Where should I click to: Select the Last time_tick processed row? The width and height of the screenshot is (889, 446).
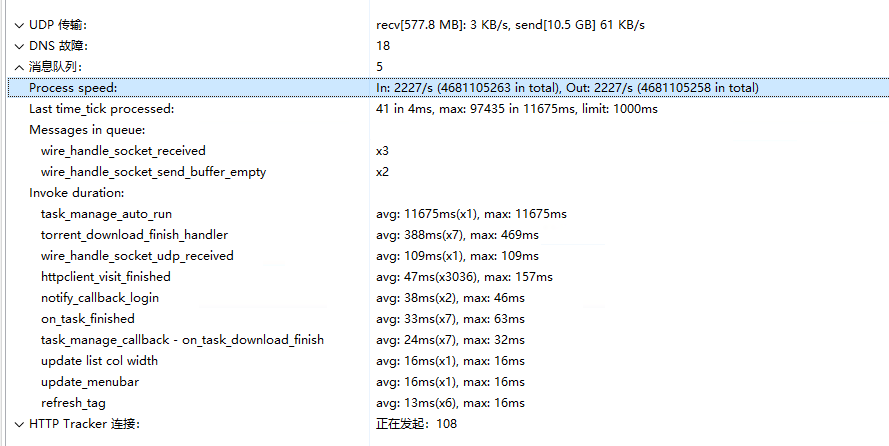[102, 109]
